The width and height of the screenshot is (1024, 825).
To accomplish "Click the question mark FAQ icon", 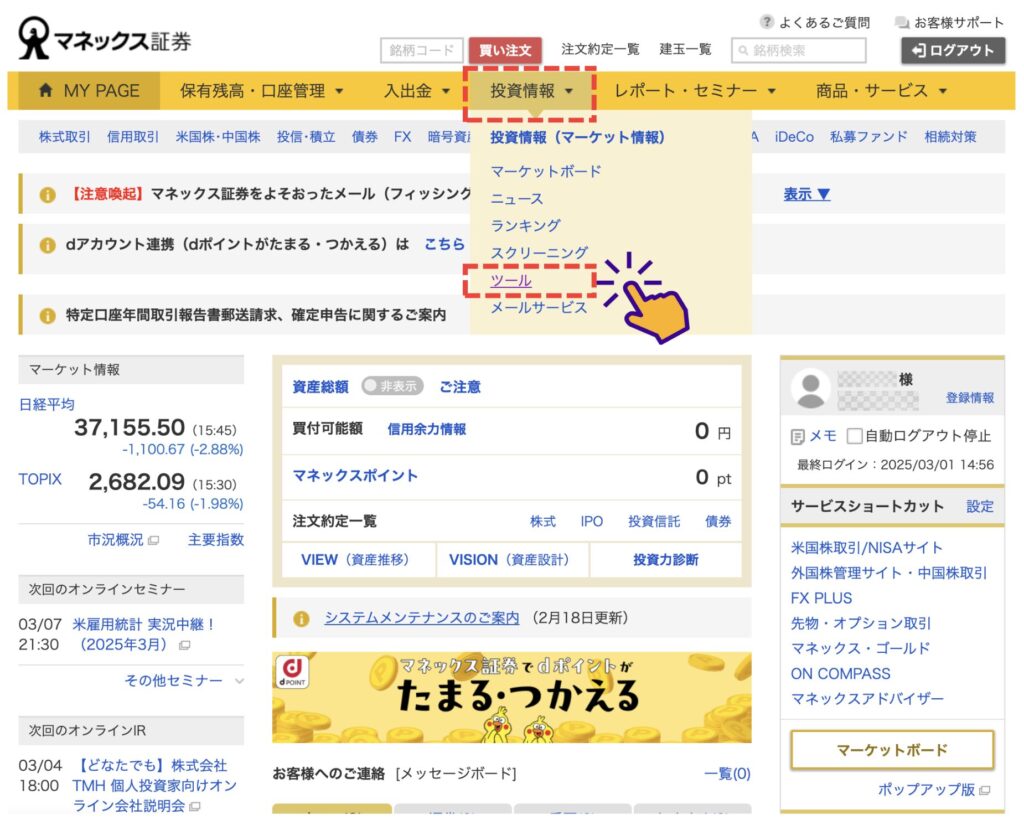I will tap(767, 22).
